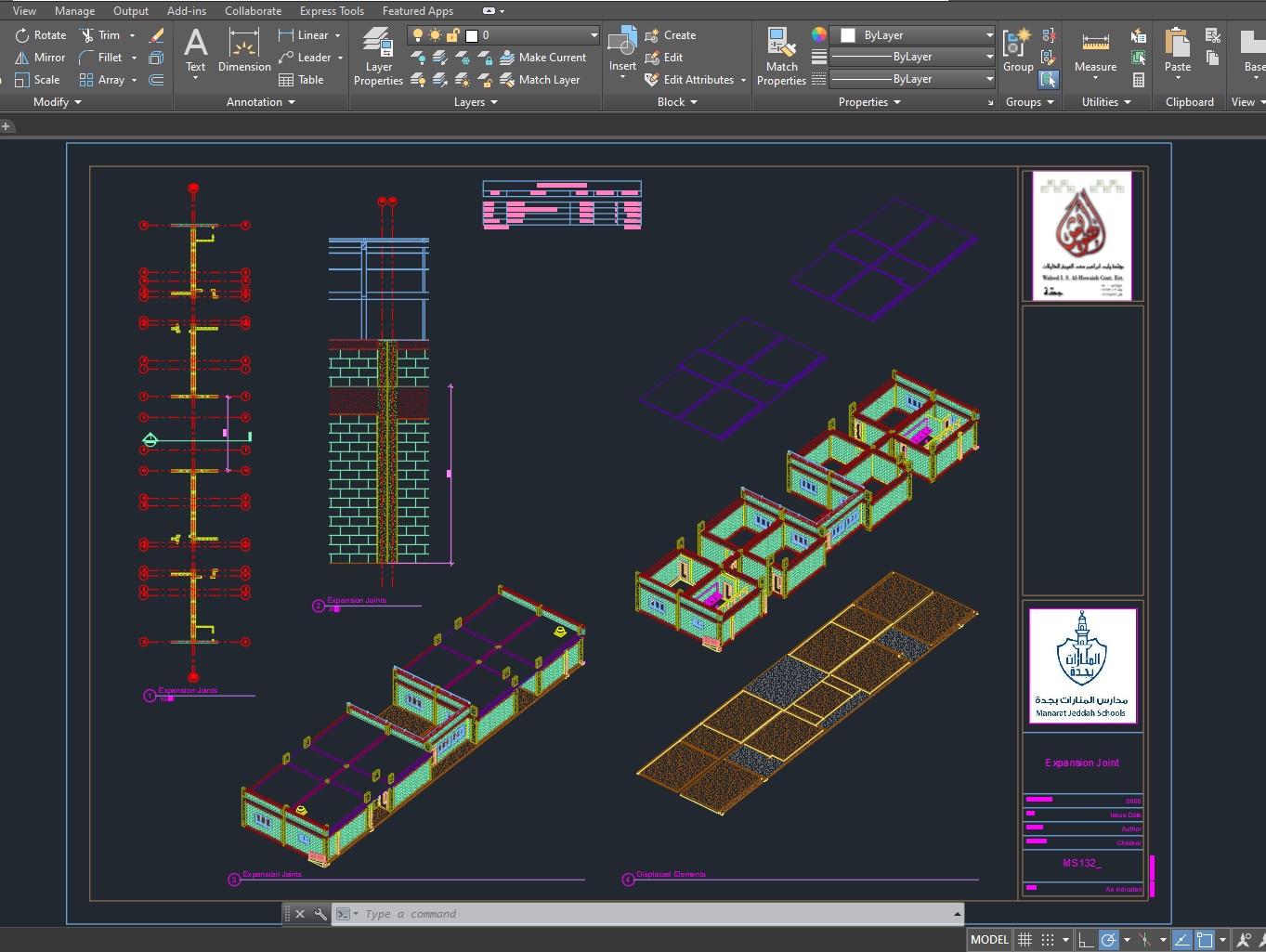Toggle Object Snap Tracking in status bar
Image resolution: width=1266 pixels, height=952 pixels.
click(x=1181, y=940)
